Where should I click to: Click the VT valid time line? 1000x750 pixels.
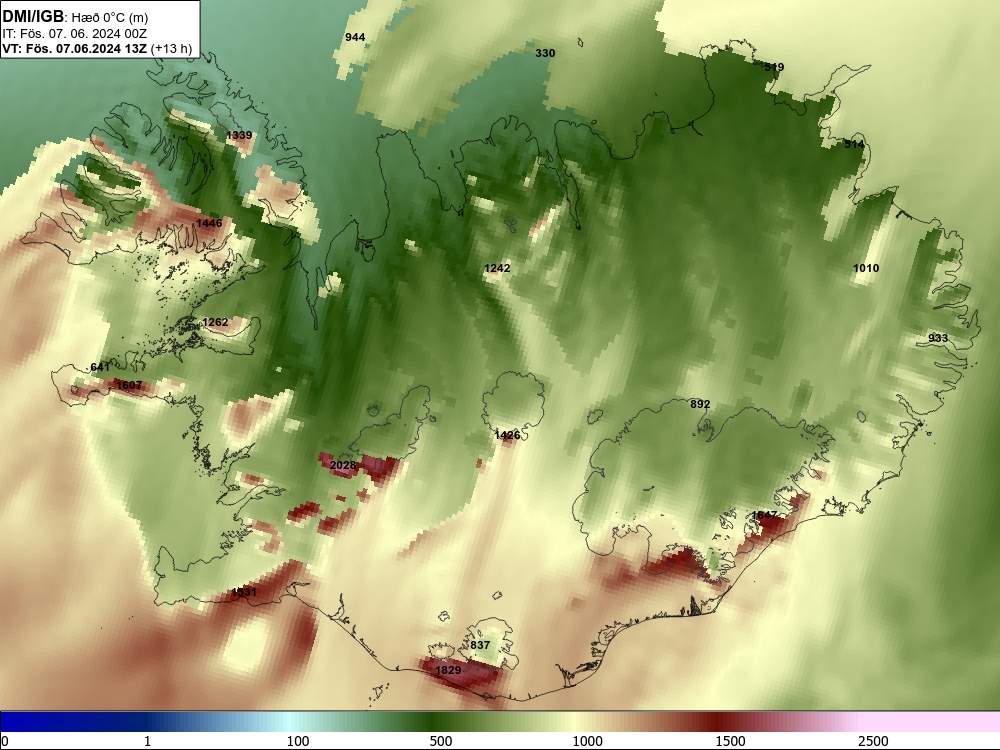tap(97, 48)
